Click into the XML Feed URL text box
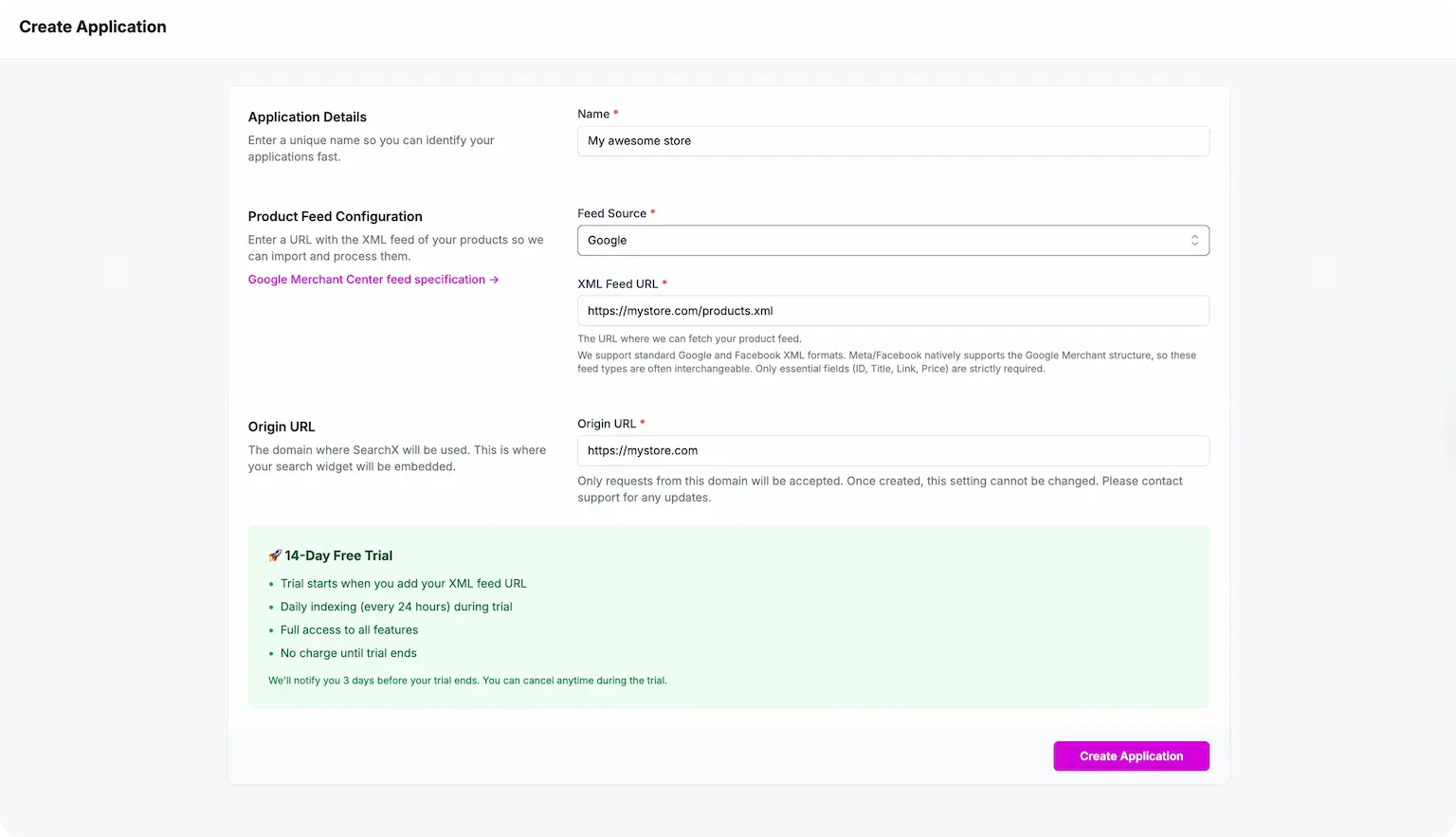This screenshot has width=1456, height=837. click(892, 311)
